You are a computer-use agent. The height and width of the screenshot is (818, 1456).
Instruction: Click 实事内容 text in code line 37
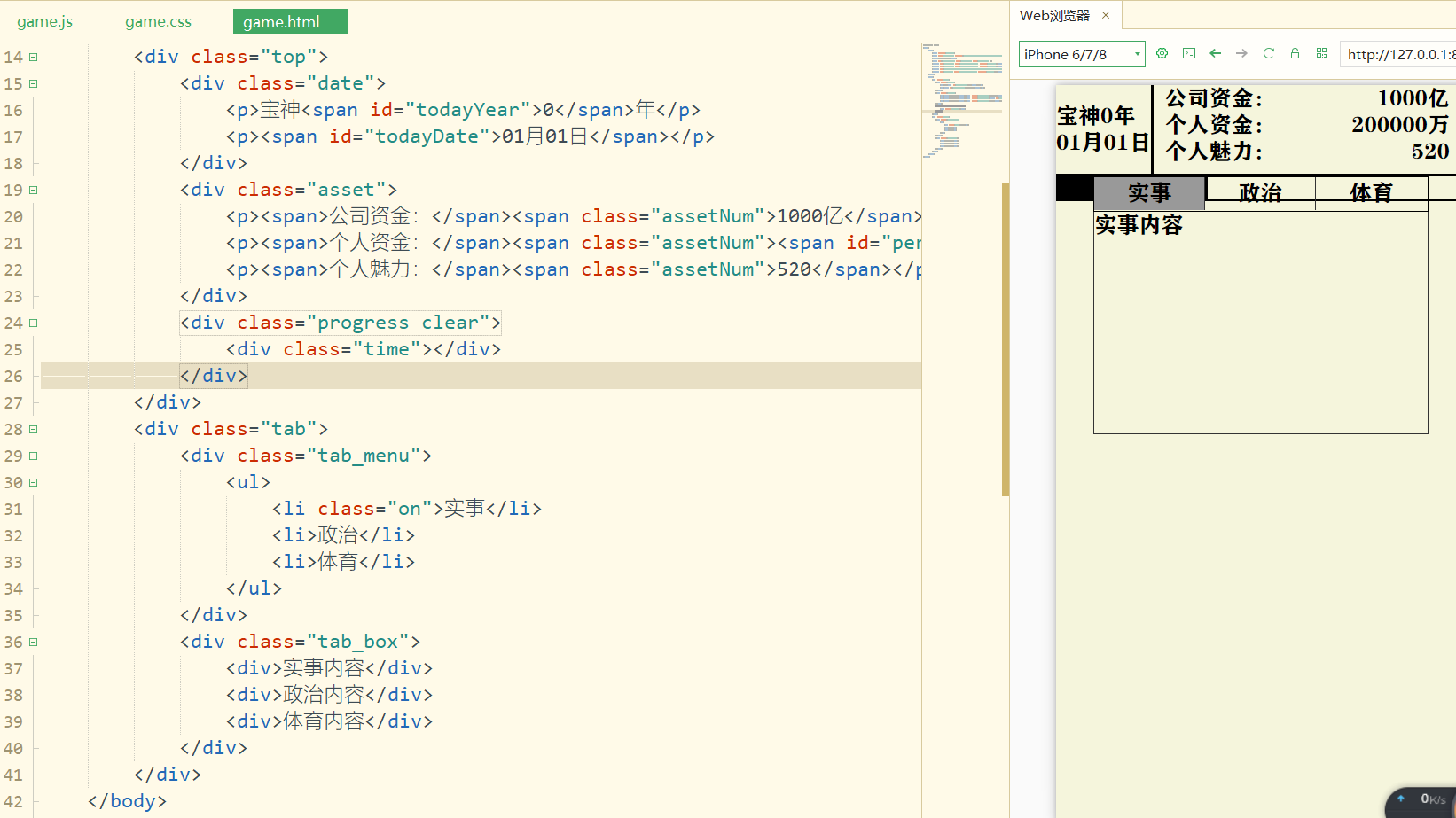324,668
